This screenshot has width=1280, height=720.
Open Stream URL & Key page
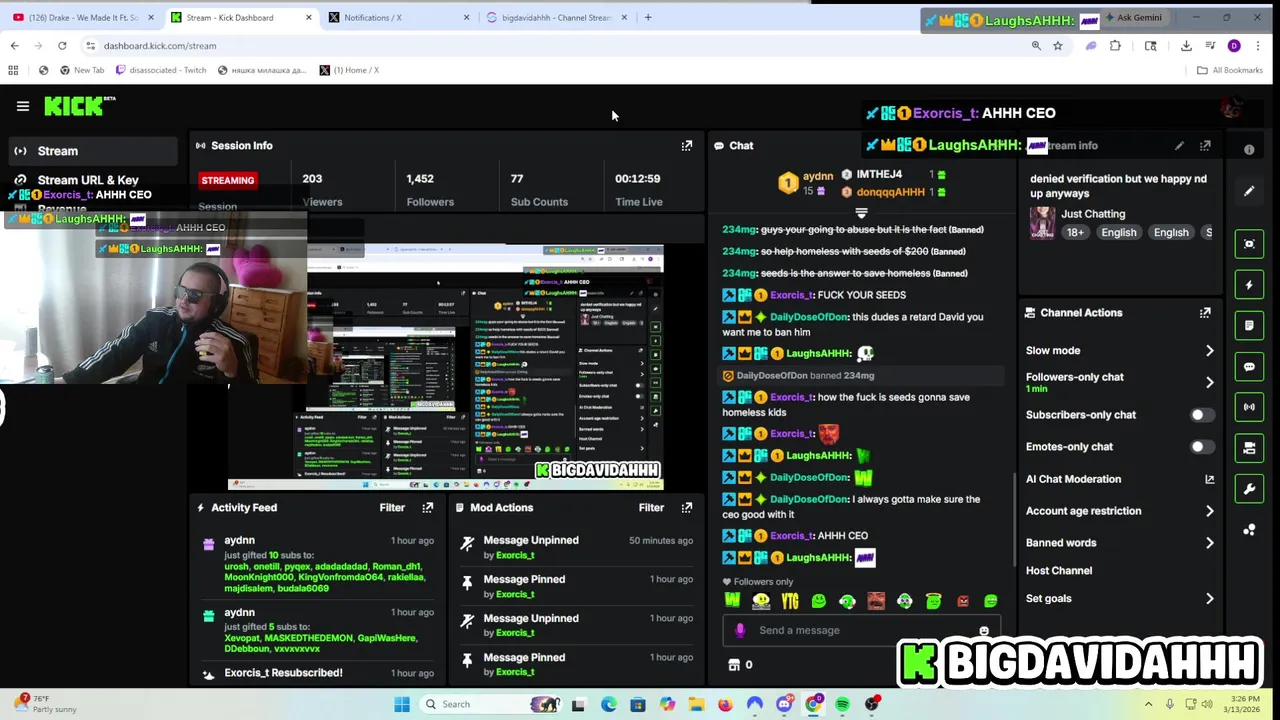tap(88, 180)
